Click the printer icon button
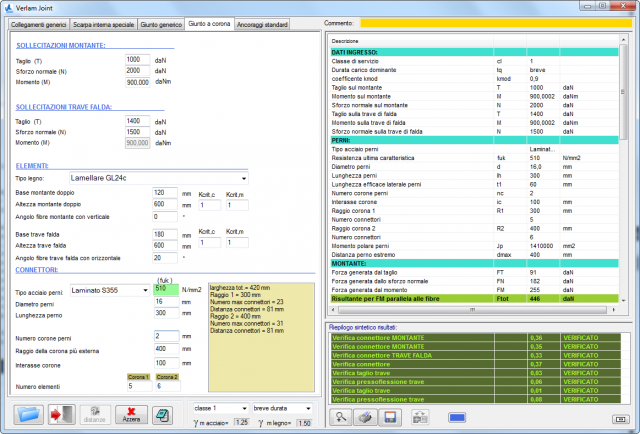The height and width of the screenshot is (434, 640). point(367,417)
